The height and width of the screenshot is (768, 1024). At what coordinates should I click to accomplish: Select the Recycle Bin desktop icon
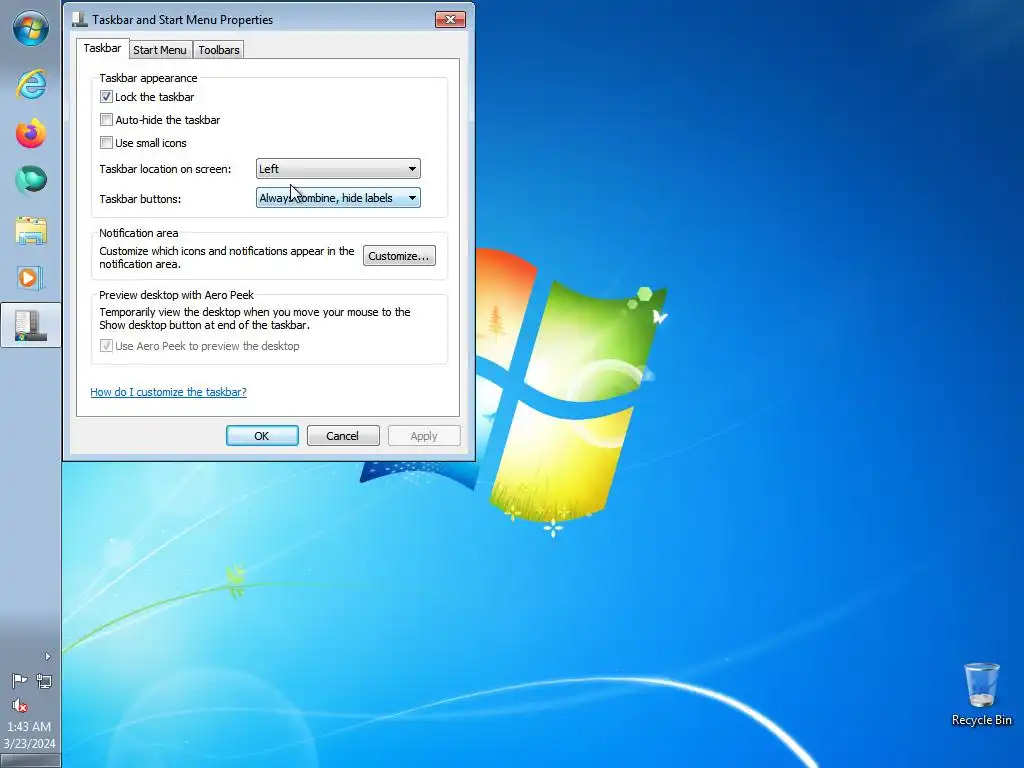coord(982,694)
